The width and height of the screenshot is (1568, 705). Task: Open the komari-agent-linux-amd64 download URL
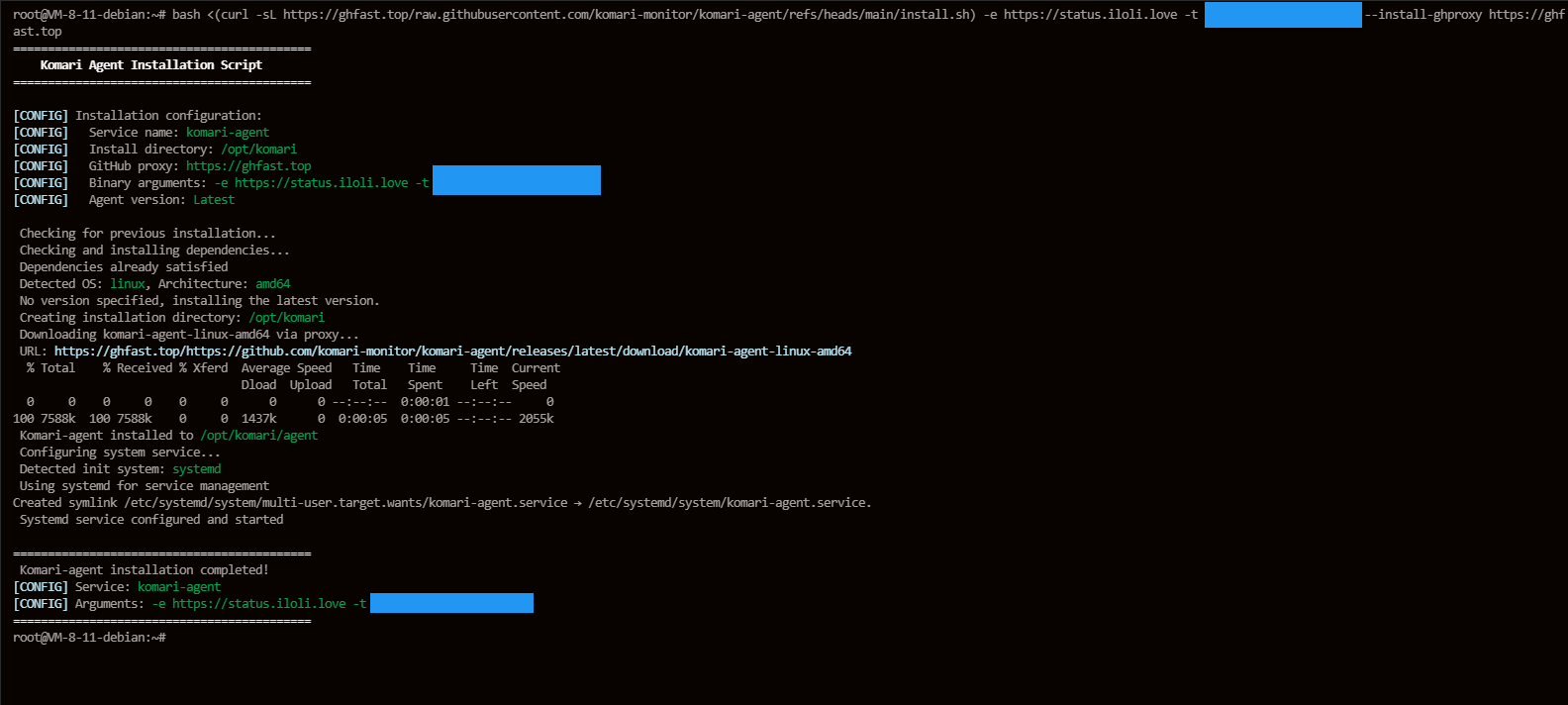coord(452,352)
